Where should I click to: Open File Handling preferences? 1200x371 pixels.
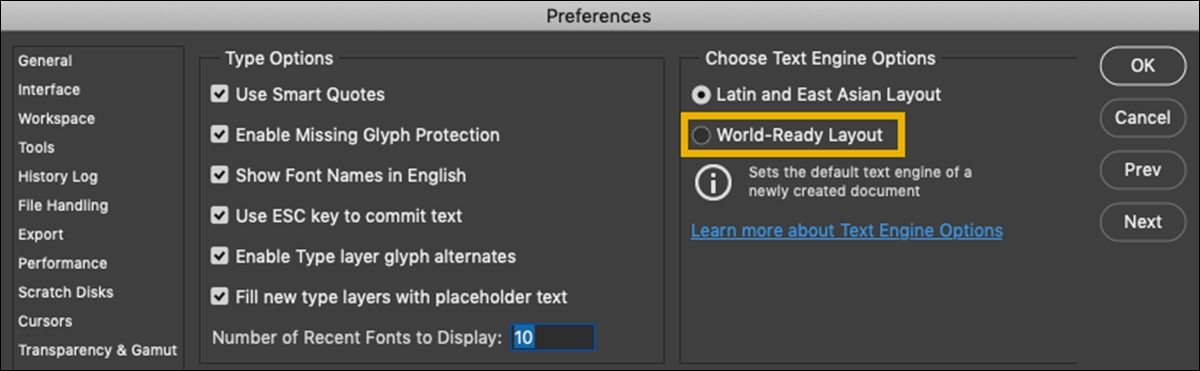[x=63, y=206]
